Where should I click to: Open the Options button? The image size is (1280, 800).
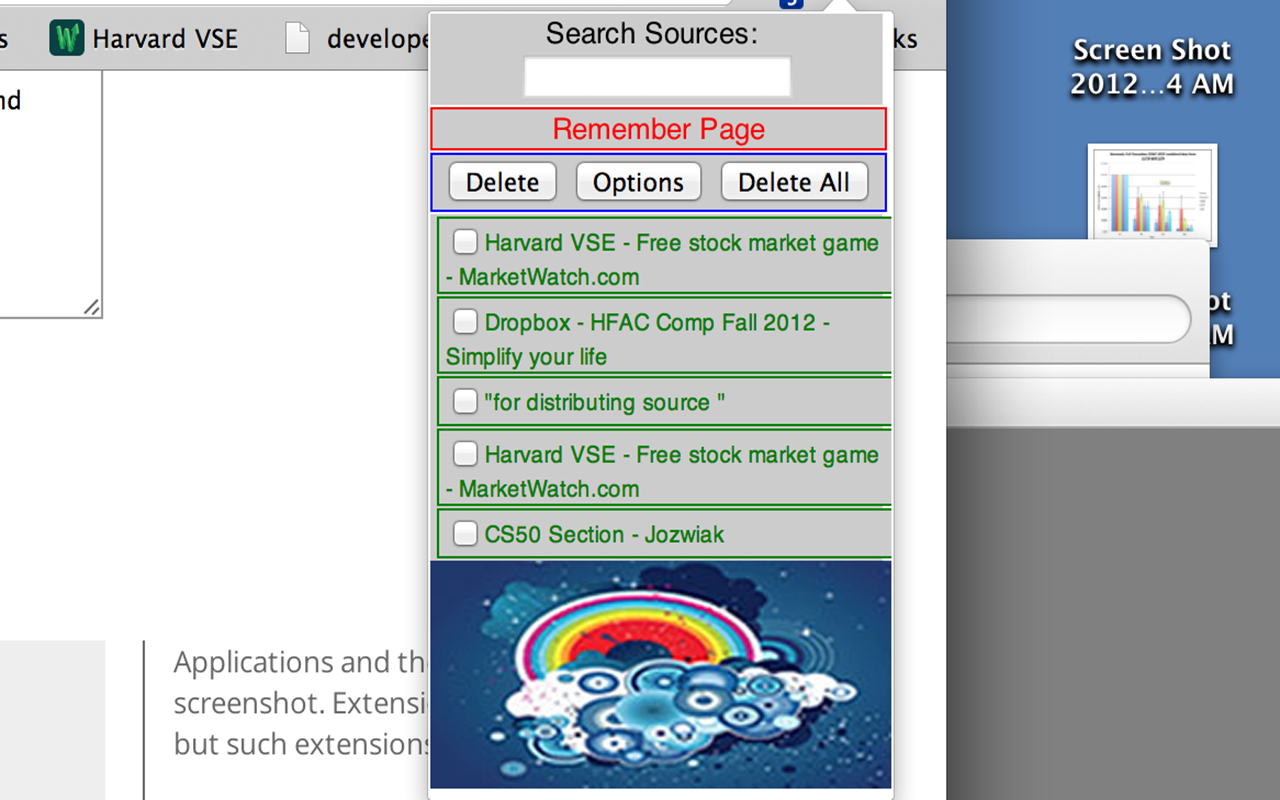point(638,182)
